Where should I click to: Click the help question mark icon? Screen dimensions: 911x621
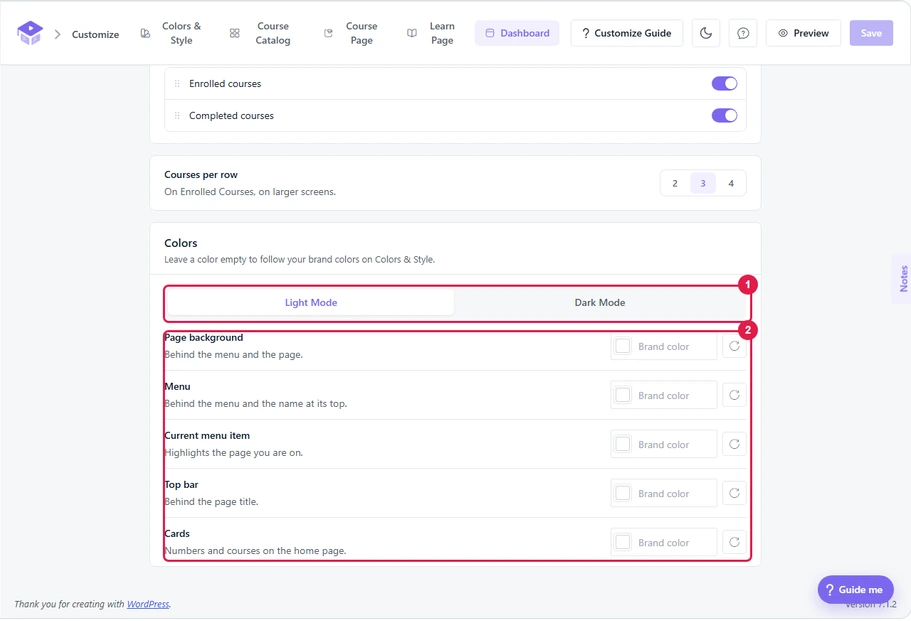(743, 33)
